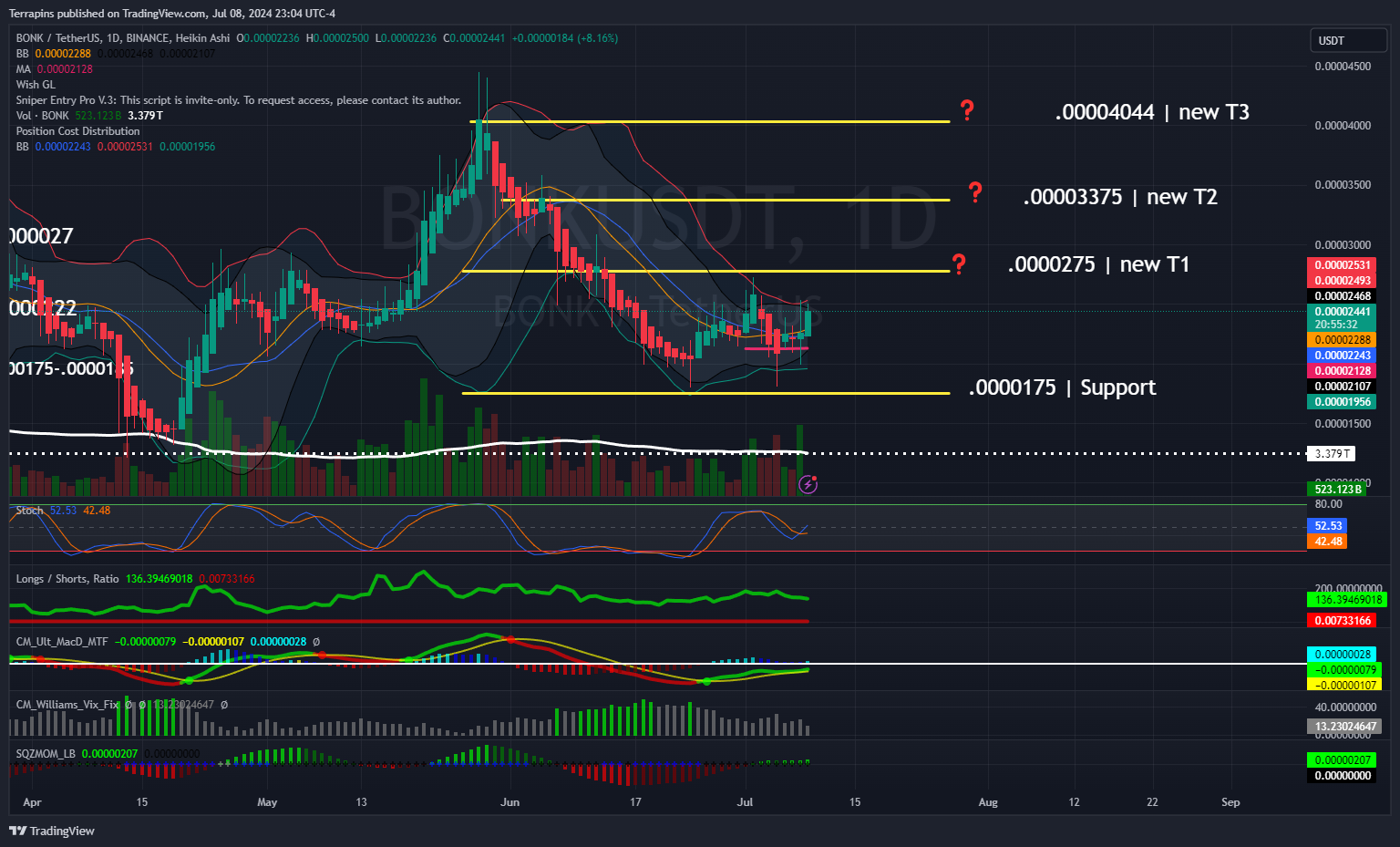Click the green 0.00002441 current price label
This screenshot has height=847, width=1400.
point(1343,312)
